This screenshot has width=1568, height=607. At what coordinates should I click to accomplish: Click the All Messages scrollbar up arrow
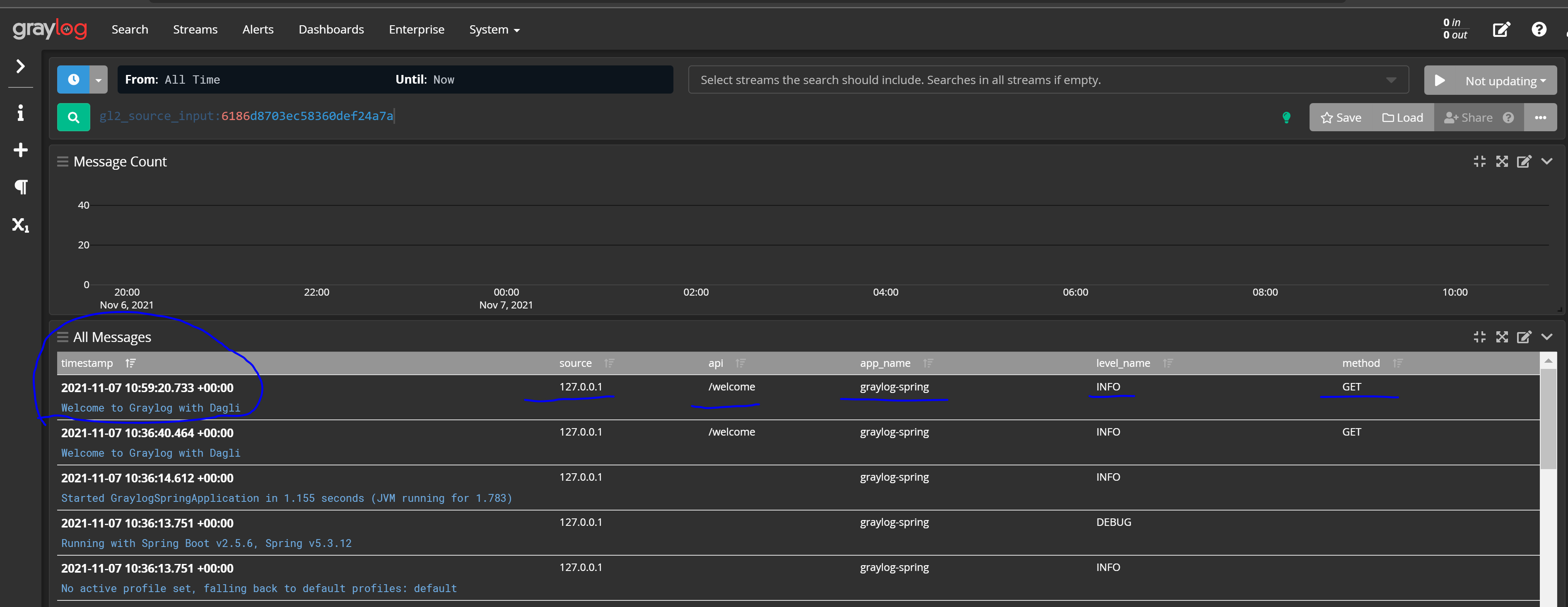click(x=1548, y=361)
